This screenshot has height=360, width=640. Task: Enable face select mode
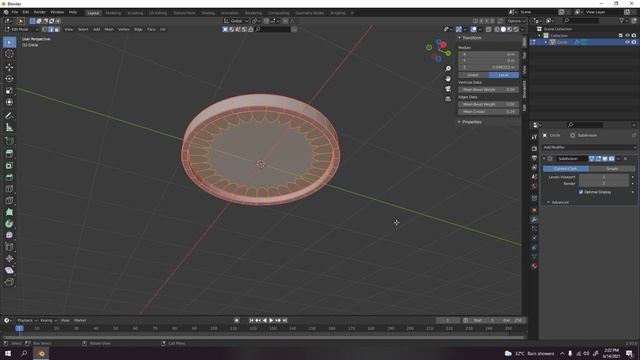(x=57, y=29)
